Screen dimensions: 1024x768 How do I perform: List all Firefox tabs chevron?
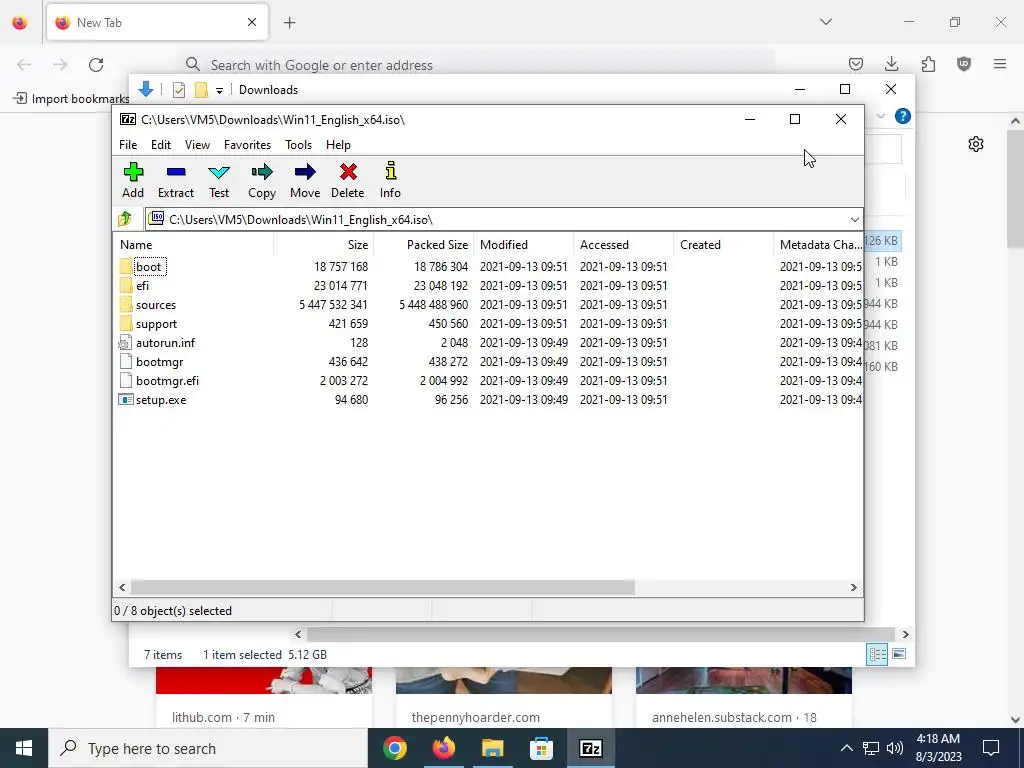point(825,22)
